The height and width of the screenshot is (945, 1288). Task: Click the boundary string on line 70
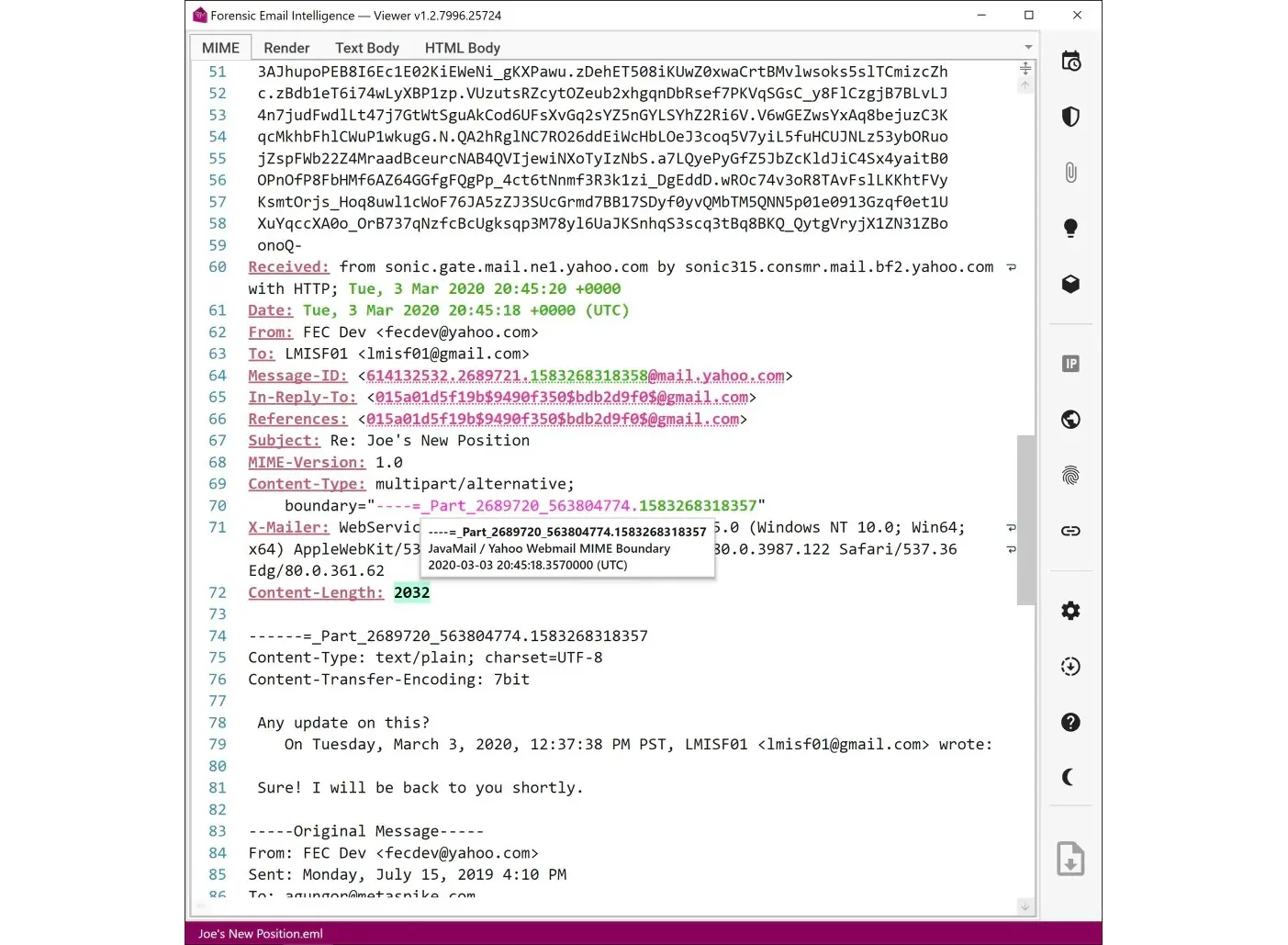566,506
